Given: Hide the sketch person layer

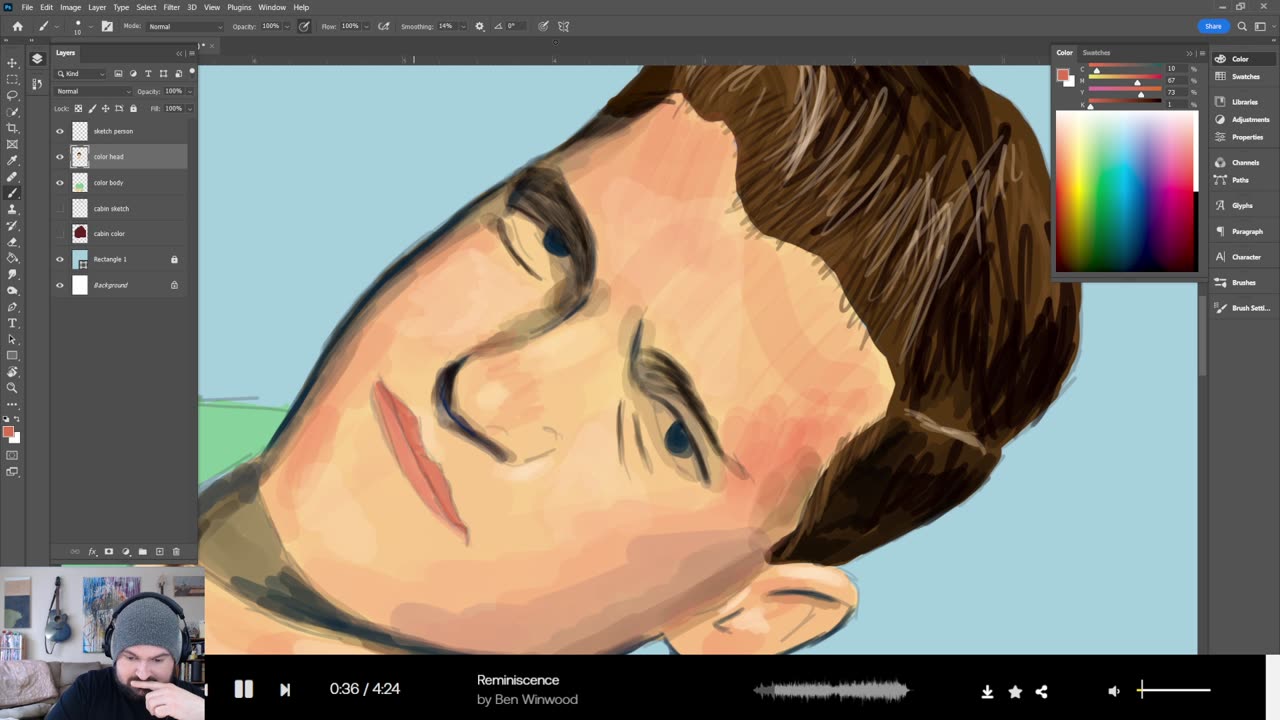Looking at the screenshot, I should [x=60, y=131].
